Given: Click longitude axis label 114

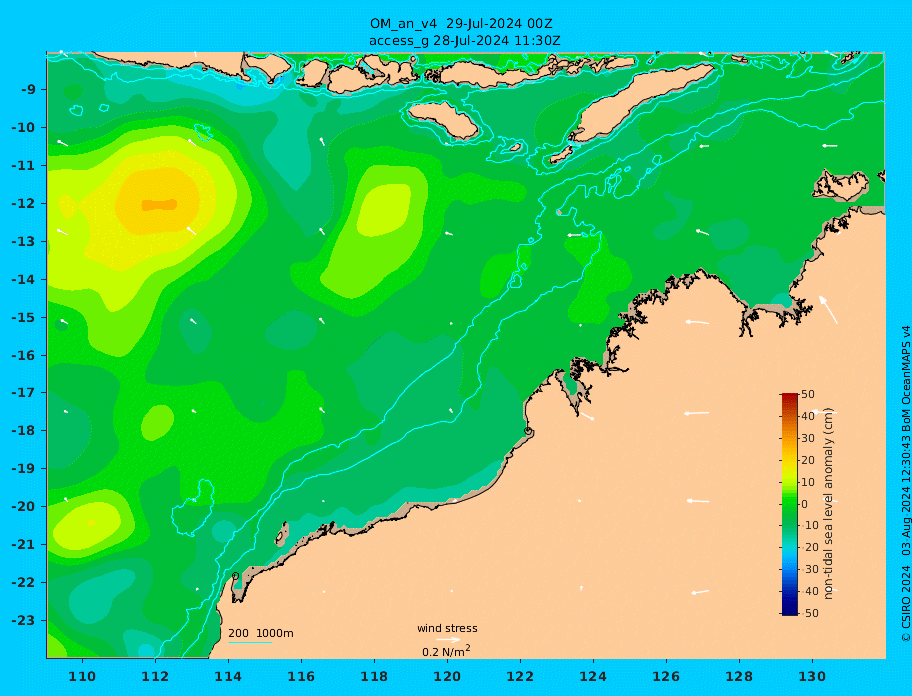Looking at the screenshot, I should pyautogui.click(x=228, y=676).
